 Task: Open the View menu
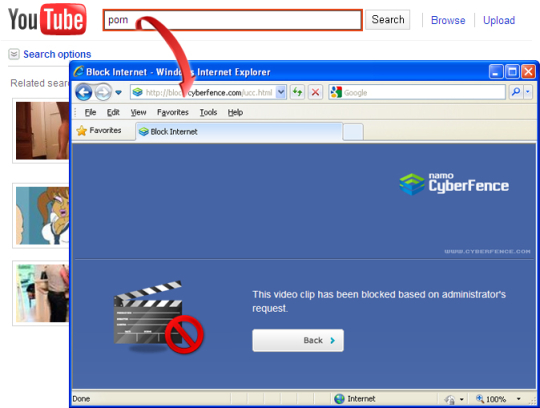point(138,112)
